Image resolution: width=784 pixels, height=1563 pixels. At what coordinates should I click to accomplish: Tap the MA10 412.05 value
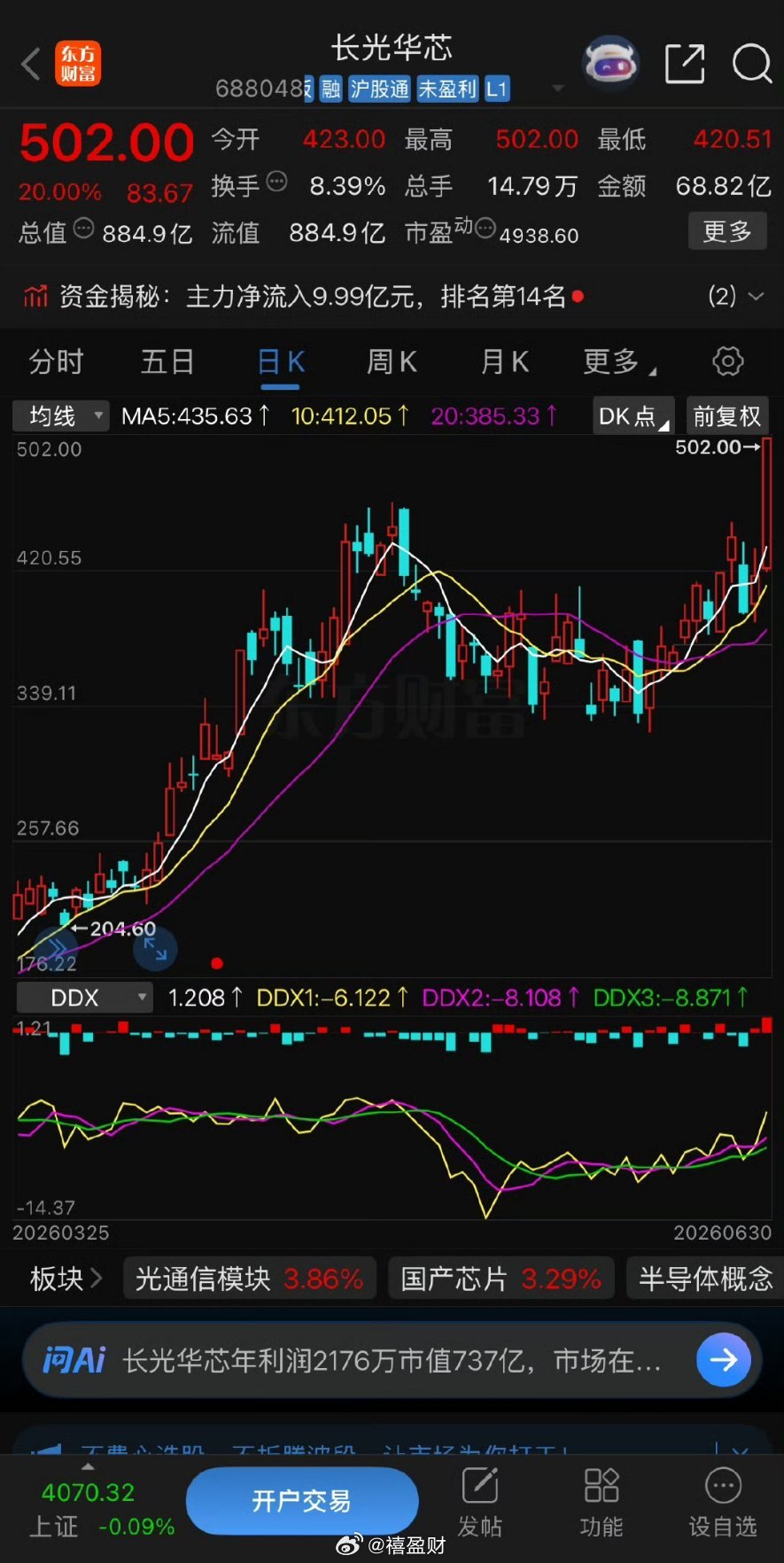pos(350,416)
